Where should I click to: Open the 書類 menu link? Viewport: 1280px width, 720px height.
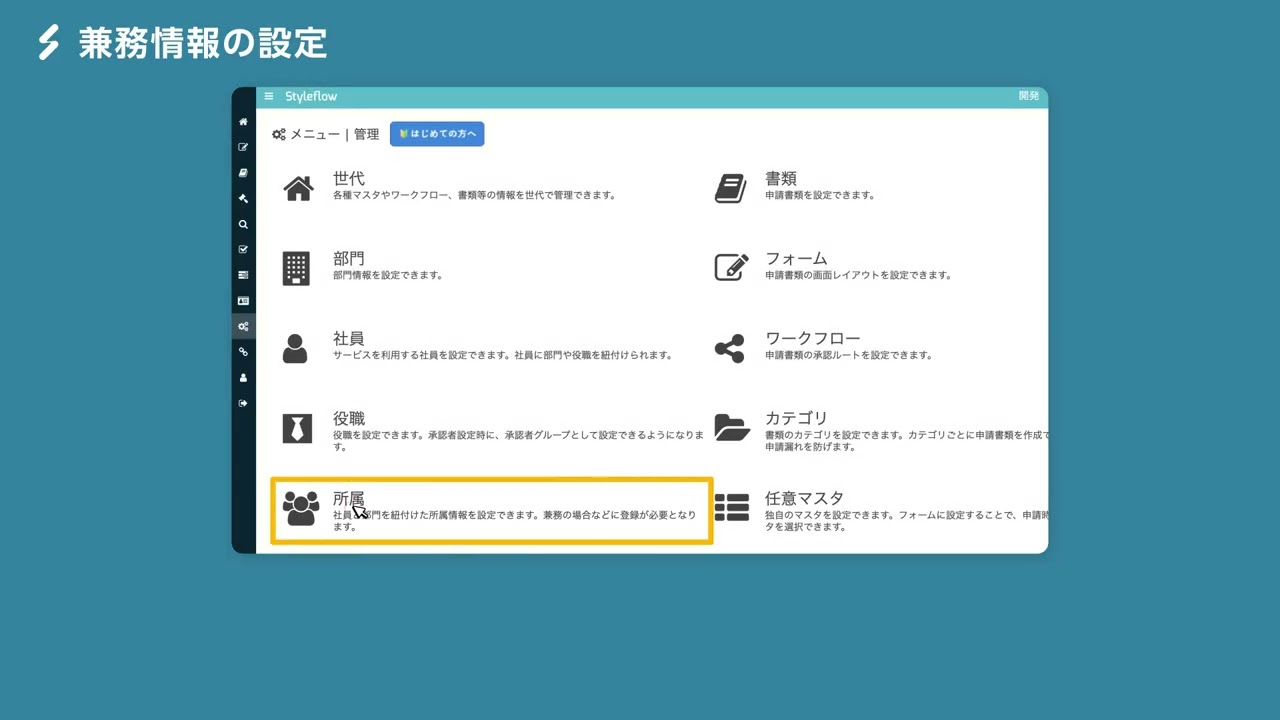click(781, 179)
